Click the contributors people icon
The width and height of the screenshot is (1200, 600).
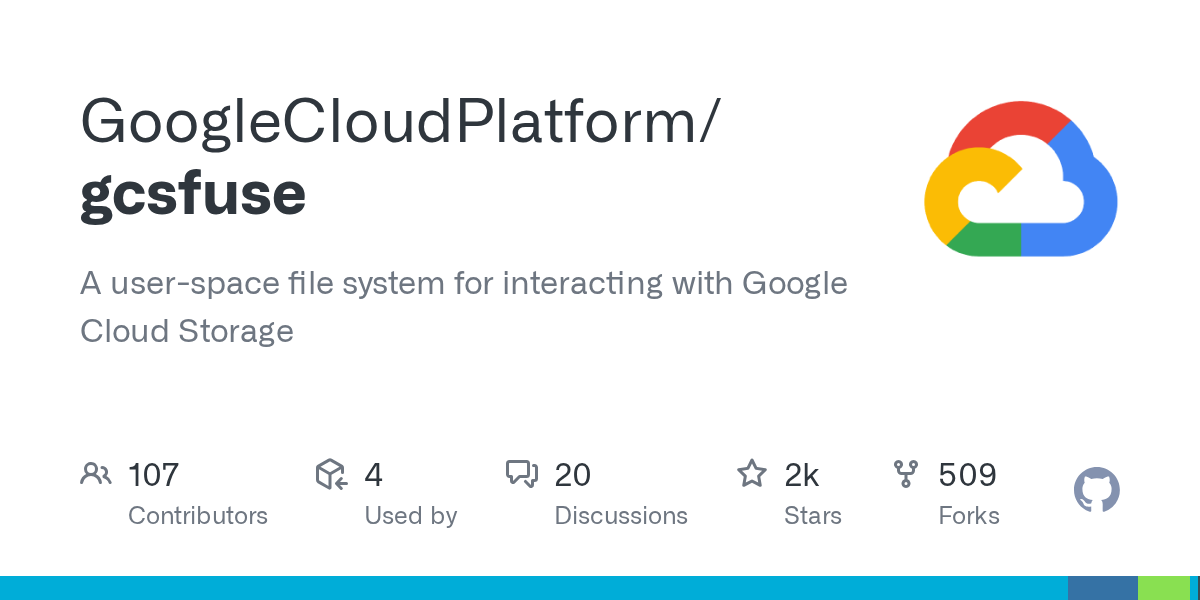click(x=95, y=474)
